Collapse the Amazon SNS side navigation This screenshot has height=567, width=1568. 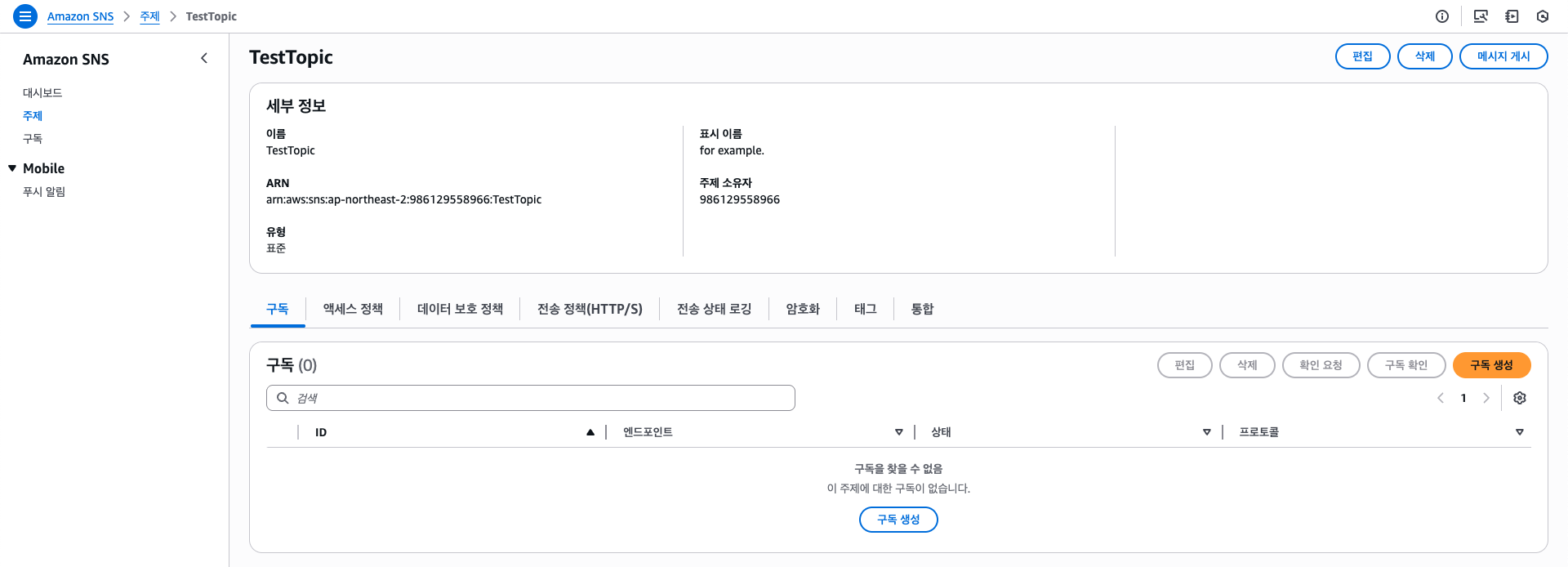[204, 58]
